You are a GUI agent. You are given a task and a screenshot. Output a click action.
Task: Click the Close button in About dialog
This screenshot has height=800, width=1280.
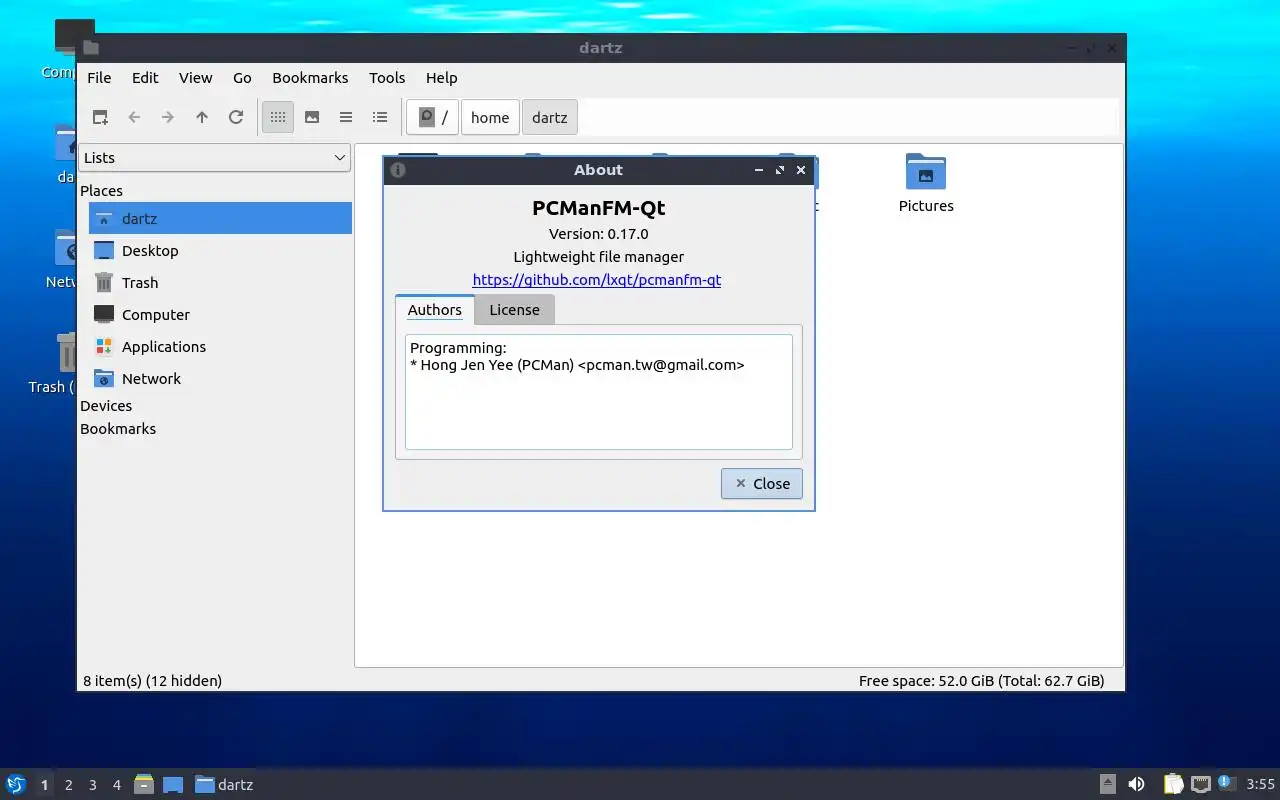click(x=762, y=483)
